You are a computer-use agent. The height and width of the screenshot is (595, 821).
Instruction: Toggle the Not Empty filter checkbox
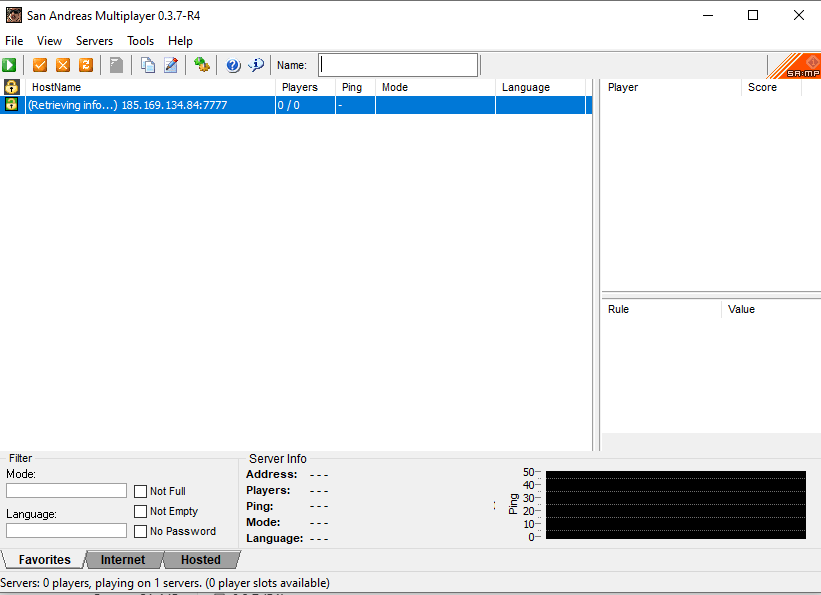(141, 511)
